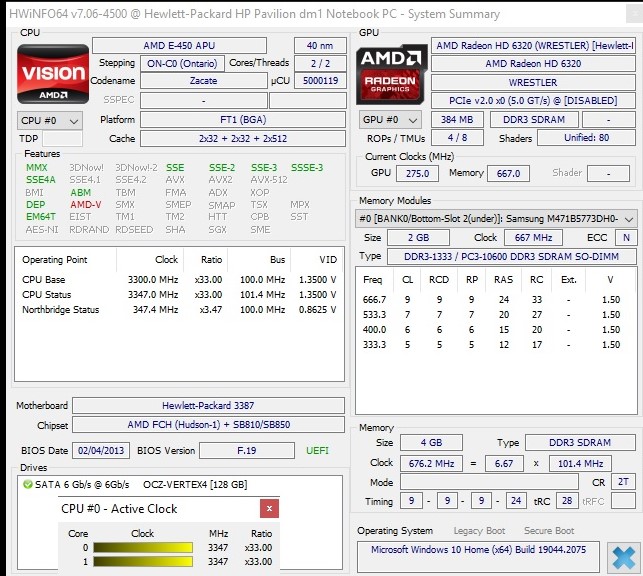The image size is (643, 576).
Task: Click the blue X close button bottom right
Action: 623,558
